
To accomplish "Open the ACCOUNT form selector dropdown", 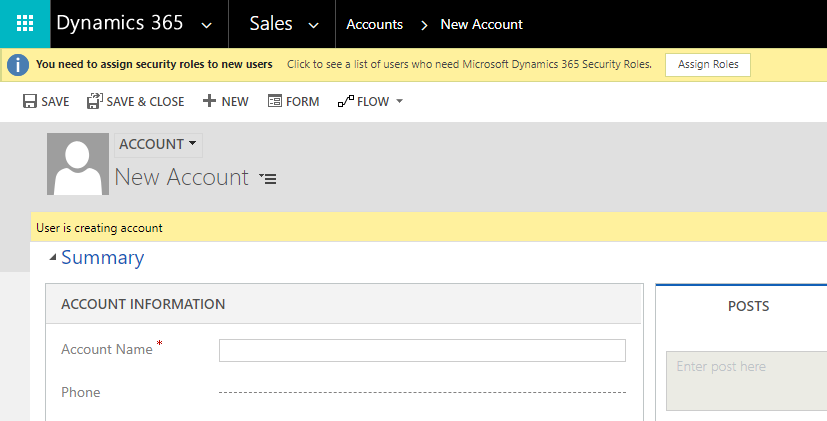I will click(x=158, y=145).
